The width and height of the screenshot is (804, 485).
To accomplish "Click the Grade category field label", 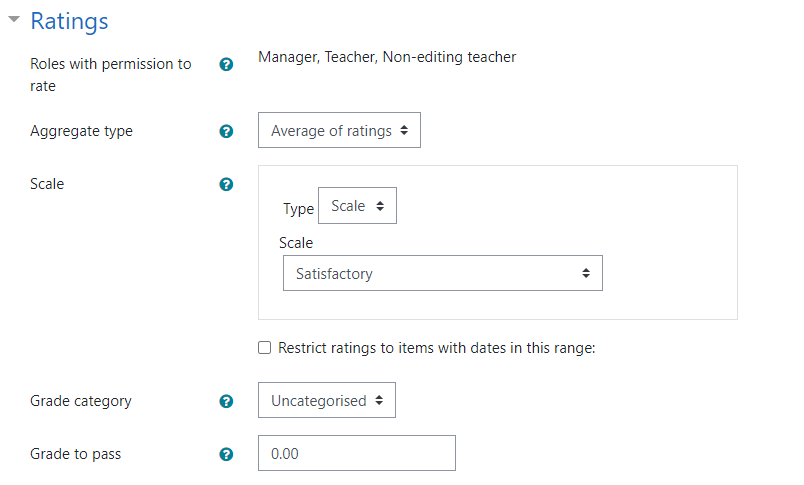I will tap(81, 401).
